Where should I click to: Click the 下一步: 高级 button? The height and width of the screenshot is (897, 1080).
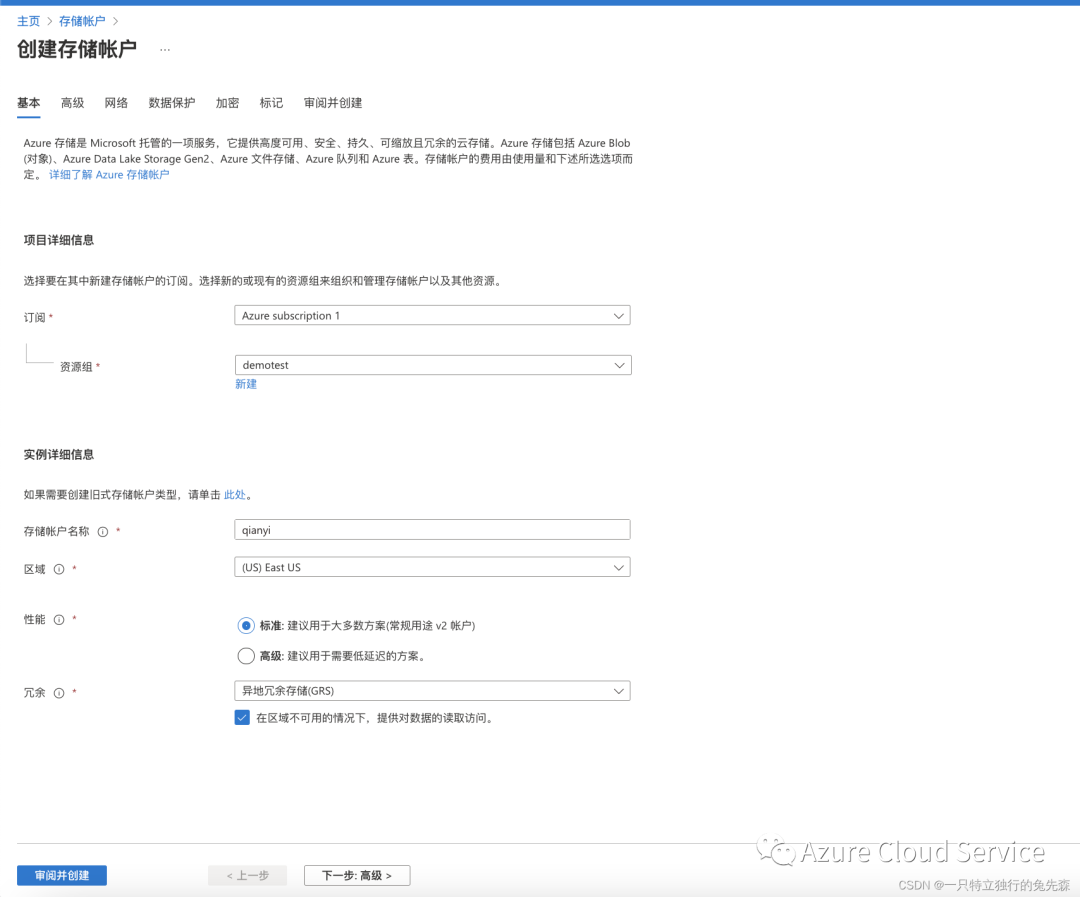coord(357,875)
